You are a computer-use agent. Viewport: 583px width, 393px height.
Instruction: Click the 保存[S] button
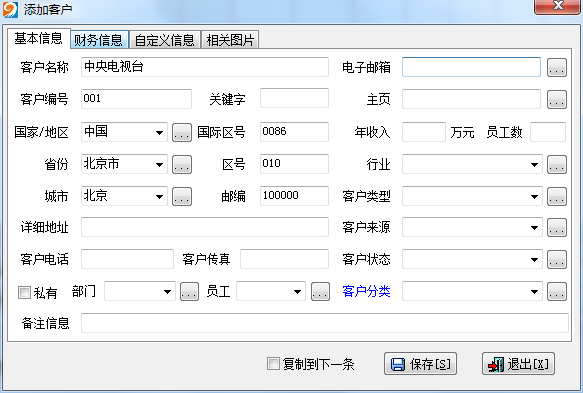coord(420,364)
